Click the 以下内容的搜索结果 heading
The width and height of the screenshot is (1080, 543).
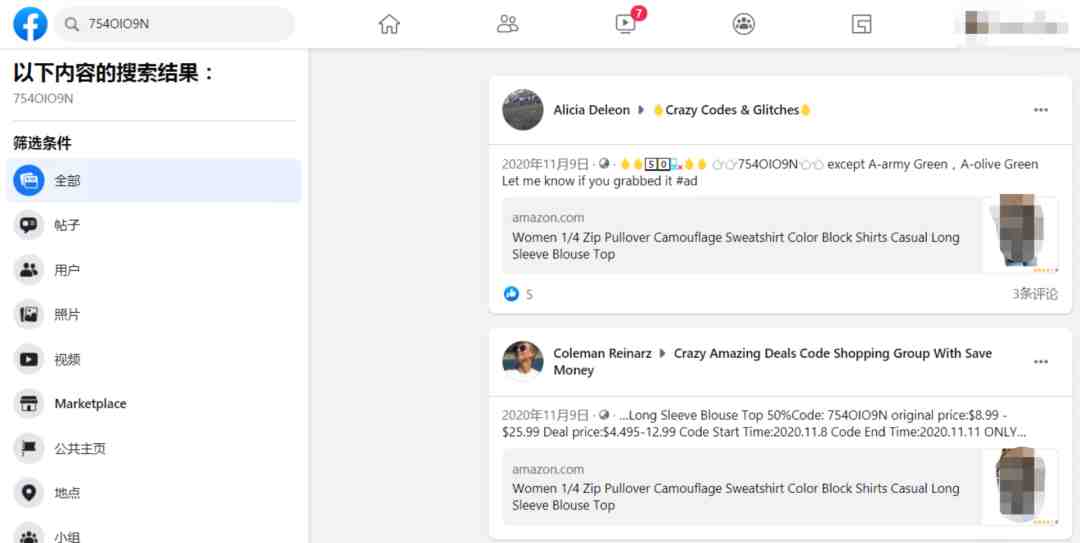tap(114, 72)
